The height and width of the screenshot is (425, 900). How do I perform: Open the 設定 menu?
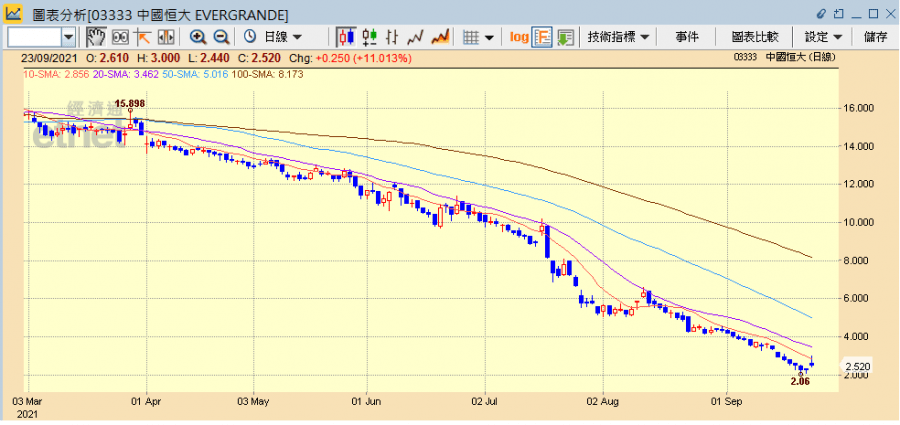[x=823, y=37]
